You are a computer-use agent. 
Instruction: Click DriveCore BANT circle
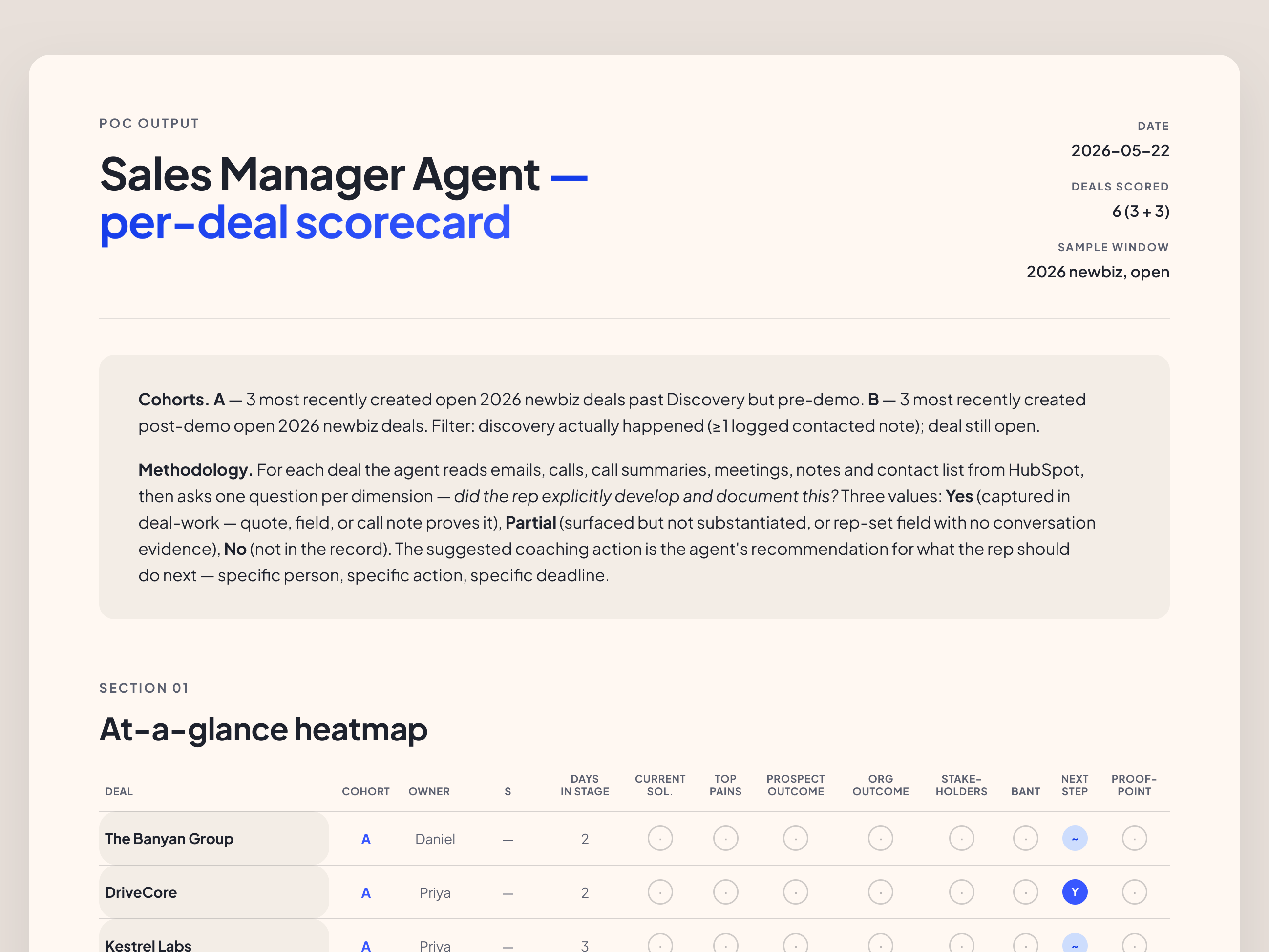1025,892
